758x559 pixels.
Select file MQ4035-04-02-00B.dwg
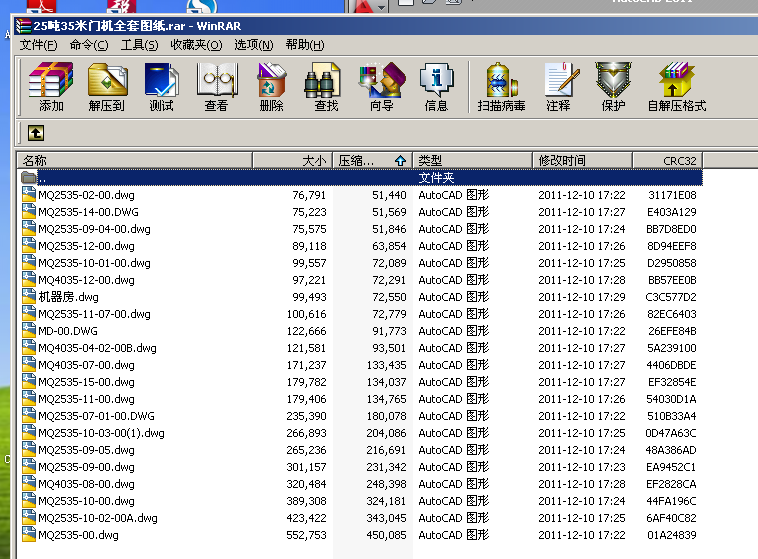[362, 348]
